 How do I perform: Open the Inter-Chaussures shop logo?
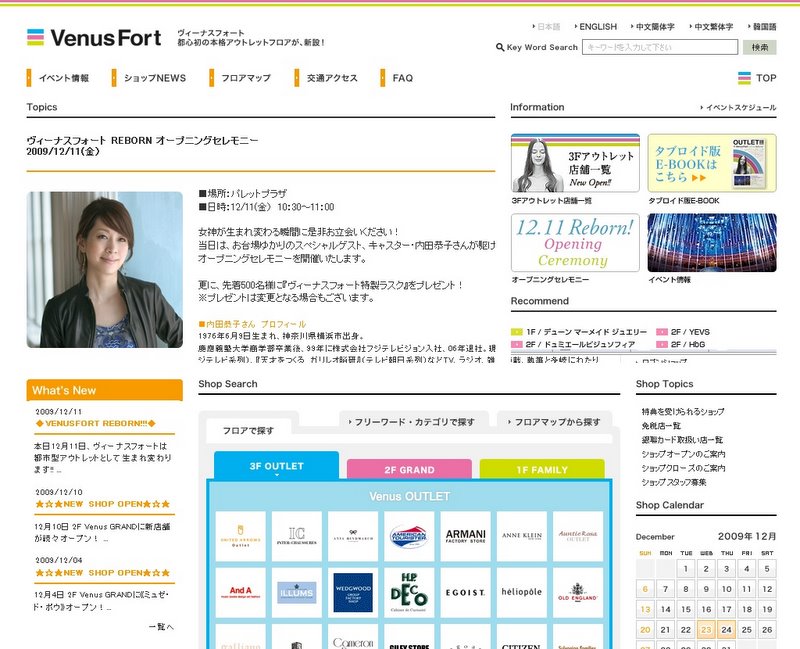click(x=296, y=536)
